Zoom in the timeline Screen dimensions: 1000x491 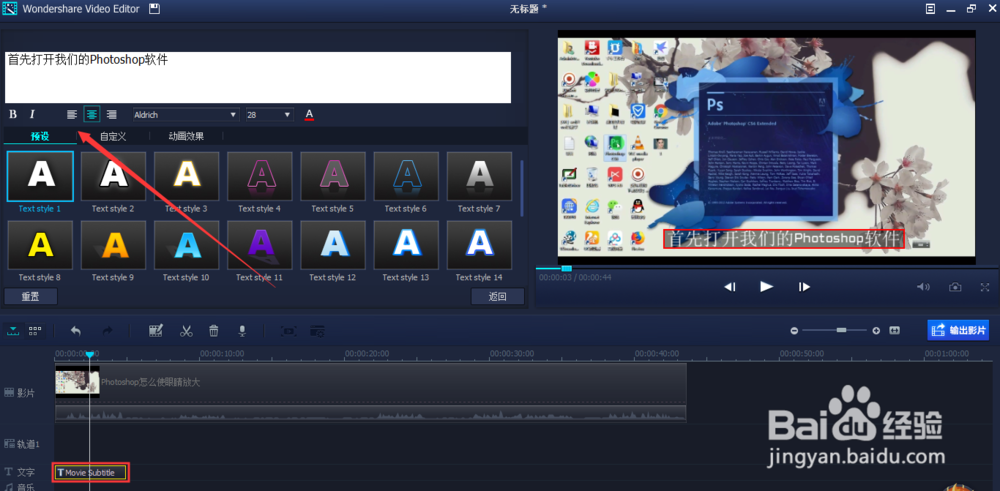(876, 330)
